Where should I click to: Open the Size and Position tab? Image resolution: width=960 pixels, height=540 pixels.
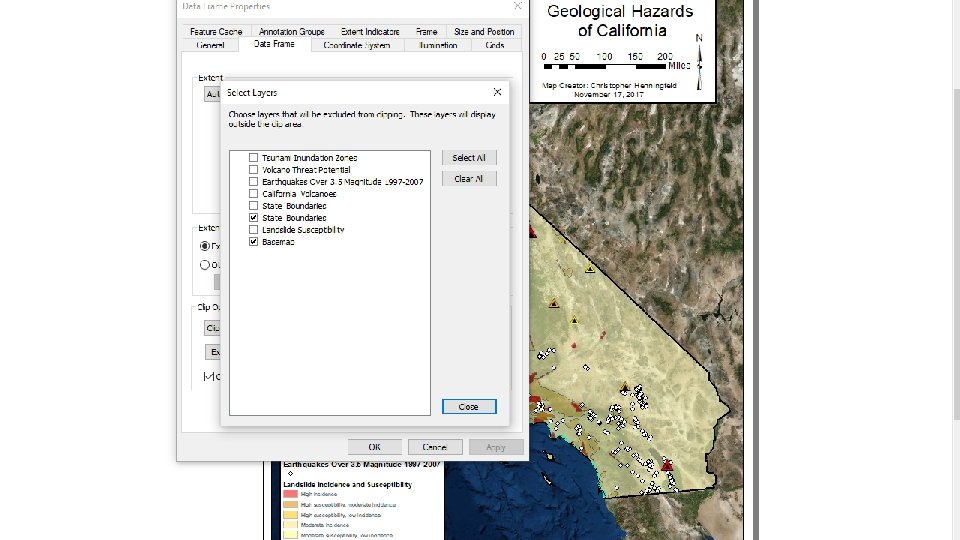pos(484,31)
